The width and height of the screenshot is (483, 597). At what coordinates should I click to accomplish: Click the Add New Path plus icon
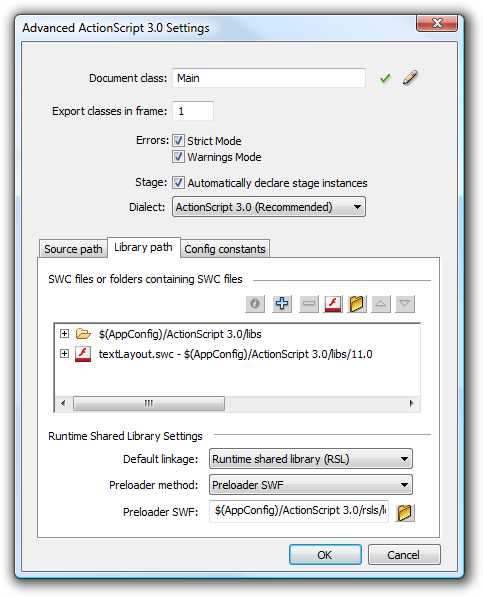coord(282,304)
